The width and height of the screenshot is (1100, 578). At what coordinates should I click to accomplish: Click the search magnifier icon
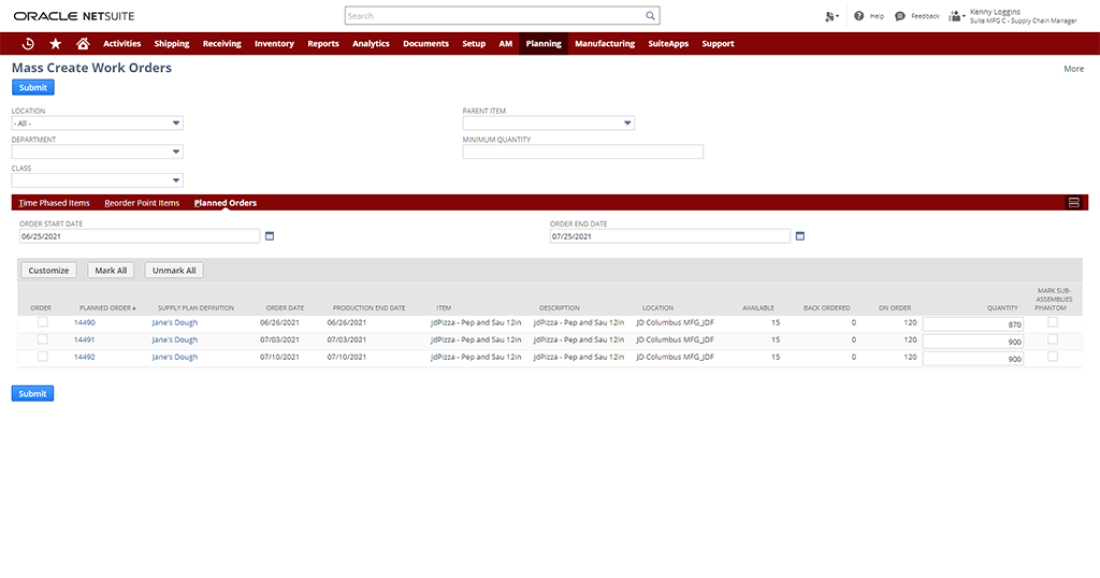pyautogui.click(x=650, y=16)
